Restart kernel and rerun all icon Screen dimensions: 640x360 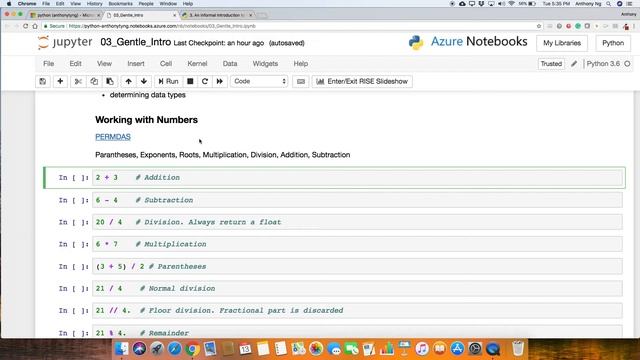pos(220,81)
